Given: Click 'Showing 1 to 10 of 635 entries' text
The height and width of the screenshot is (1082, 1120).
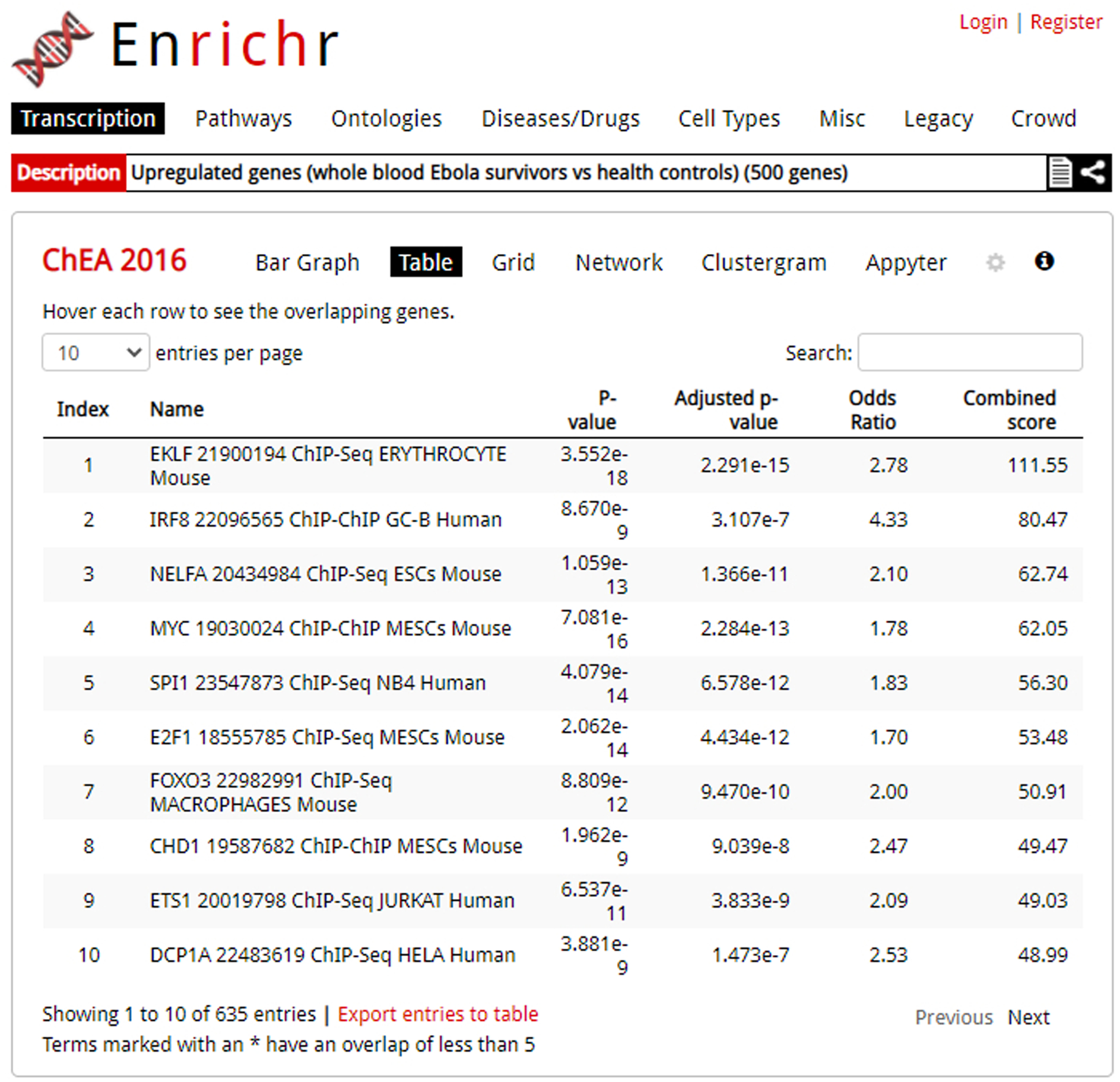Looking at the screenshot, I should 179,1014.
